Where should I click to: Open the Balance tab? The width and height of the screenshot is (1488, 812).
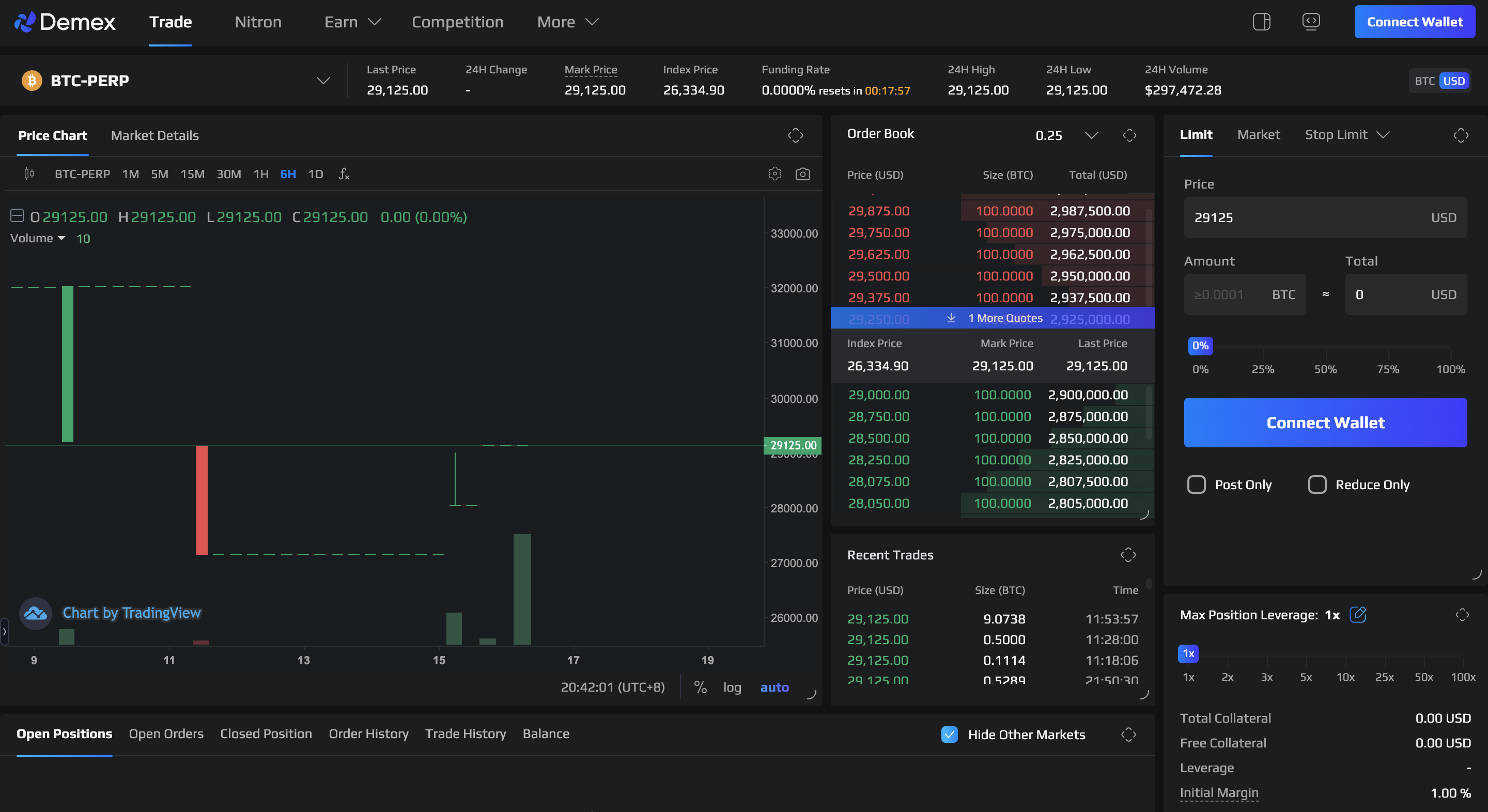tap(546, 733)
